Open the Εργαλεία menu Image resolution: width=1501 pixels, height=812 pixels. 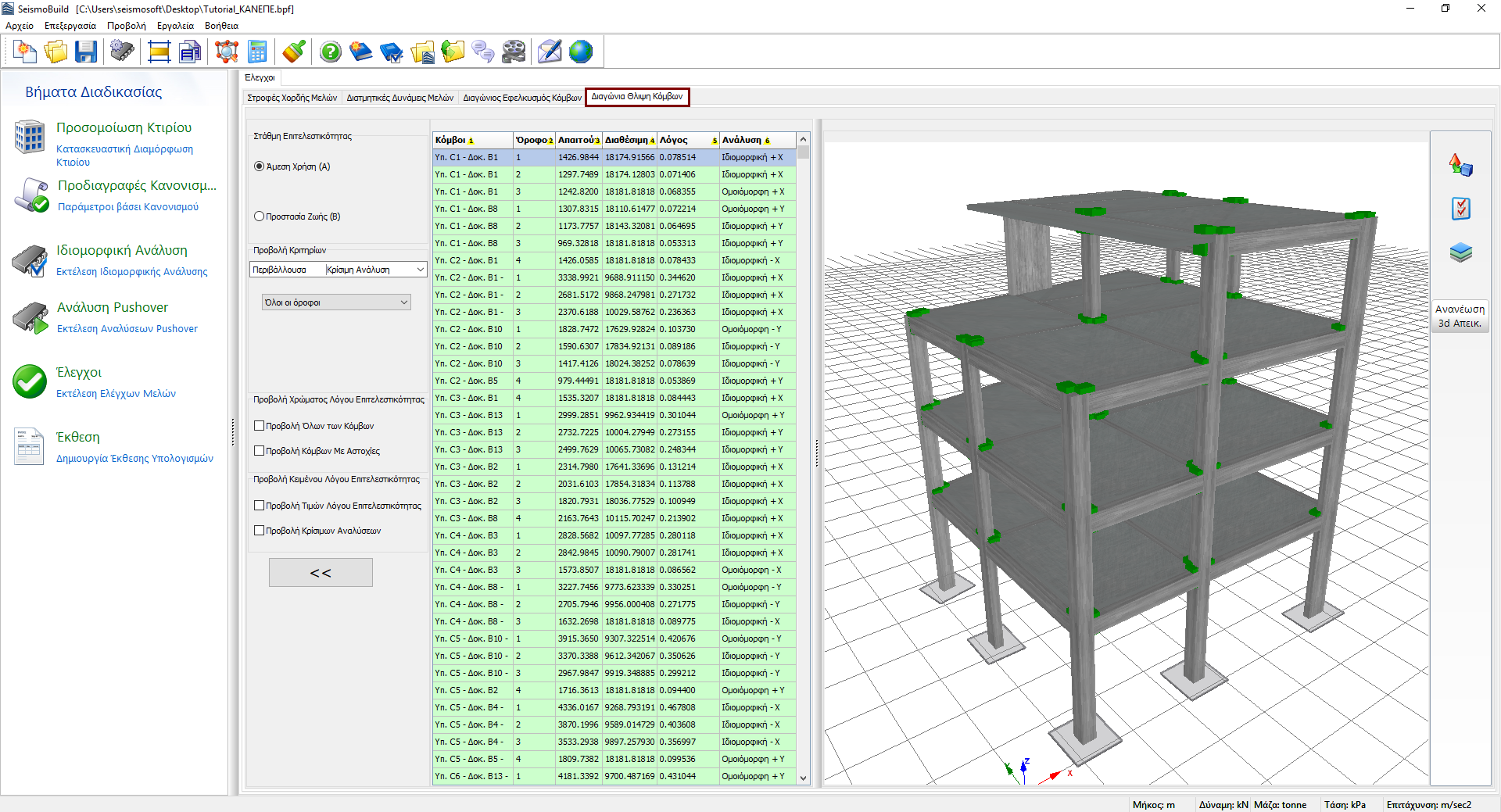click(x=175, y=26)
